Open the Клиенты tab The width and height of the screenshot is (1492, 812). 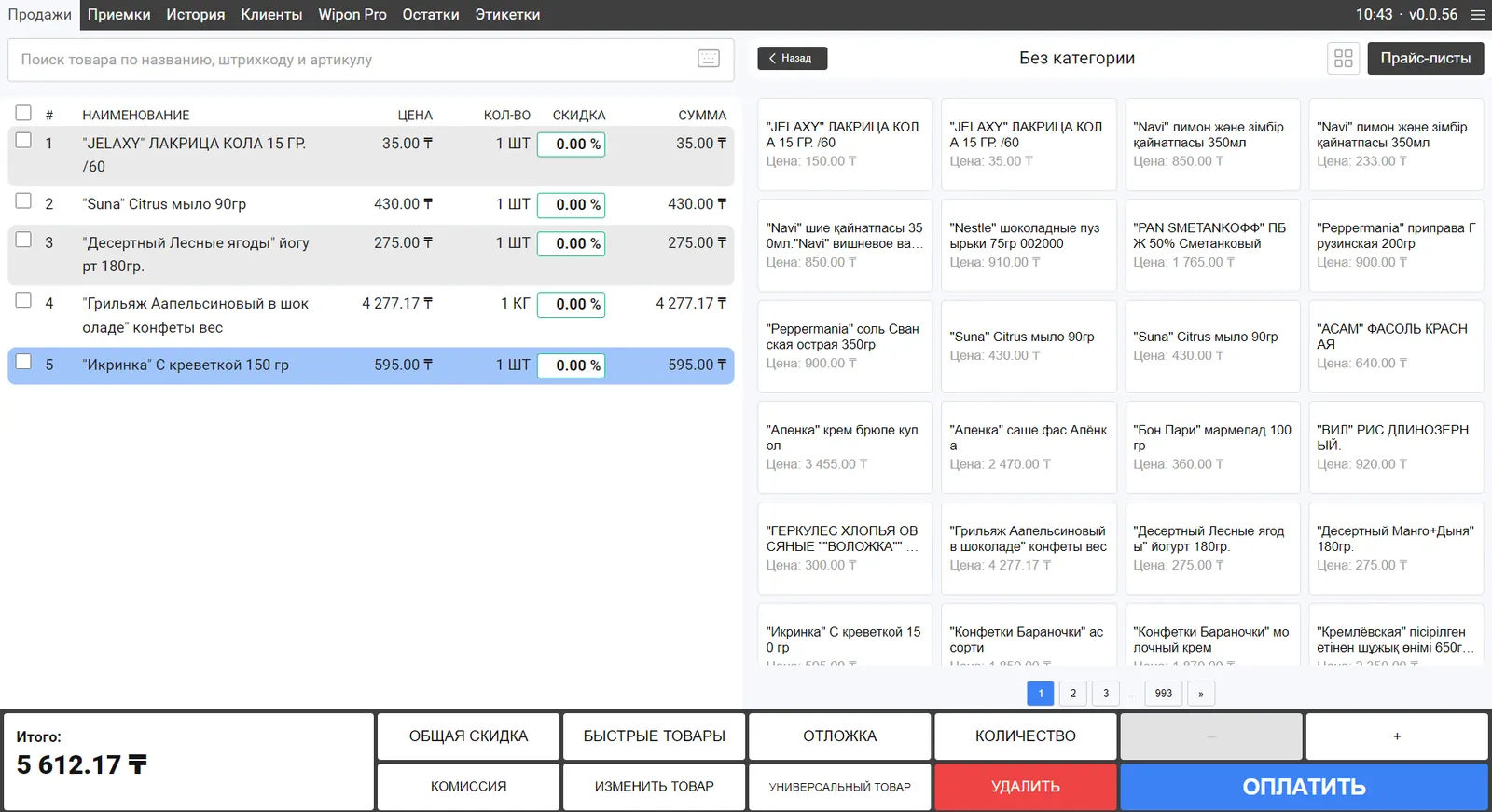click(271, 15)
